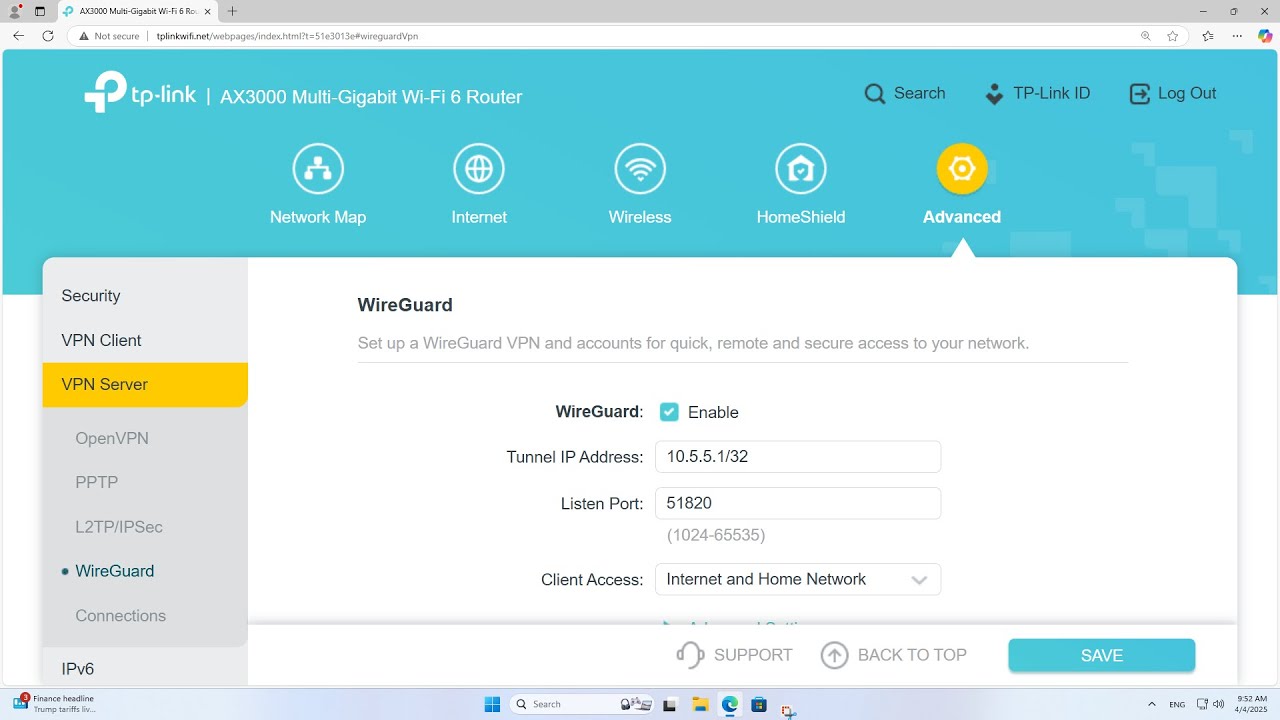Show hidden system tray icons
The height and width of the screenshot is (720, 1280).
point(1152,704)
